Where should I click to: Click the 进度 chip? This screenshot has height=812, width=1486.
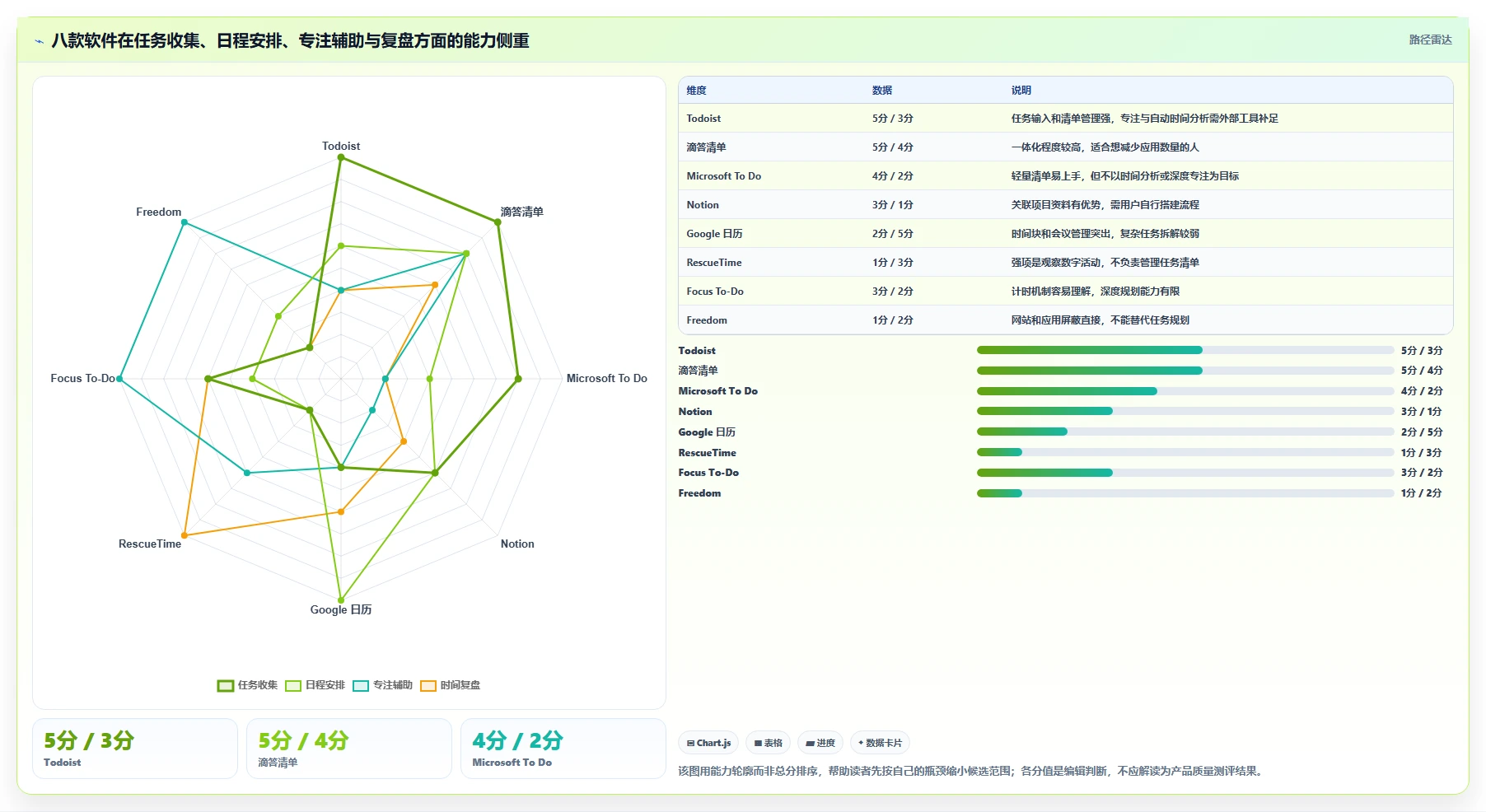point(820,743)
